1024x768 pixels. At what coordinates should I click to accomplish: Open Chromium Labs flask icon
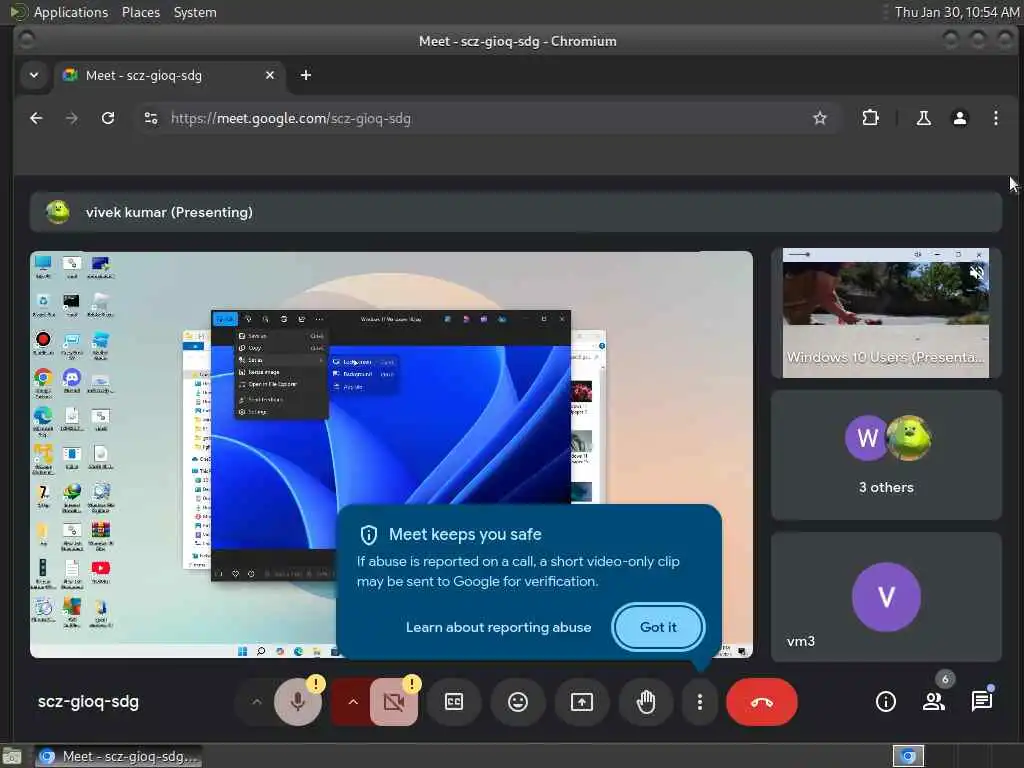click(x=923, y=118)
